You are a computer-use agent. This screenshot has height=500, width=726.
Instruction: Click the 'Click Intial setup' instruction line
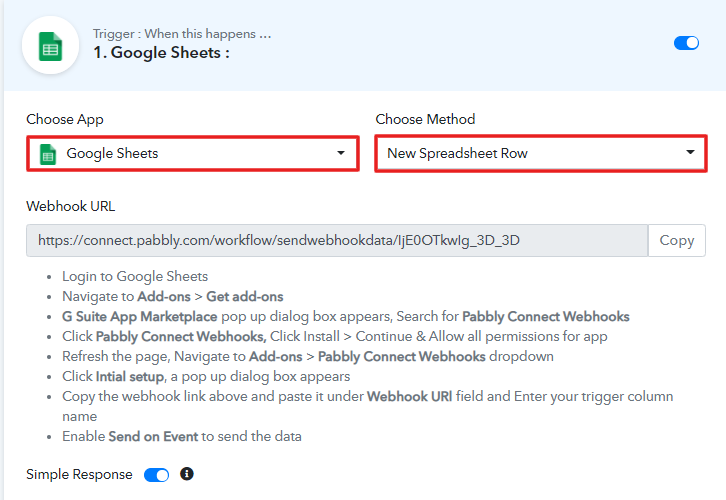[x=206, y=376]
